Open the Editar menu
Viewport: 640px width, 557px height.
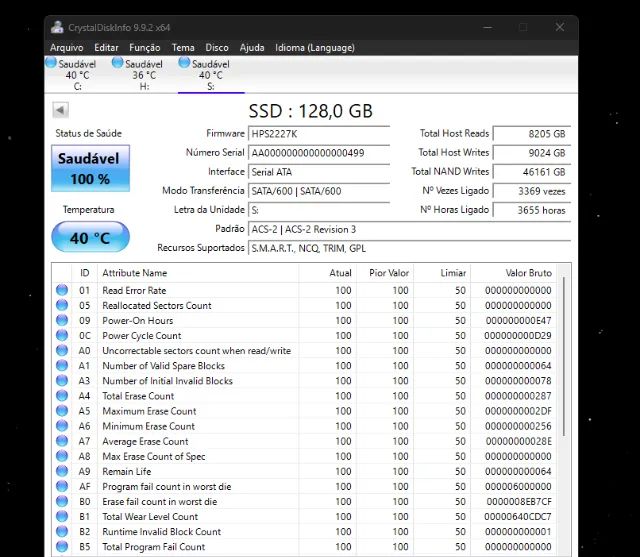click(106, 48)
